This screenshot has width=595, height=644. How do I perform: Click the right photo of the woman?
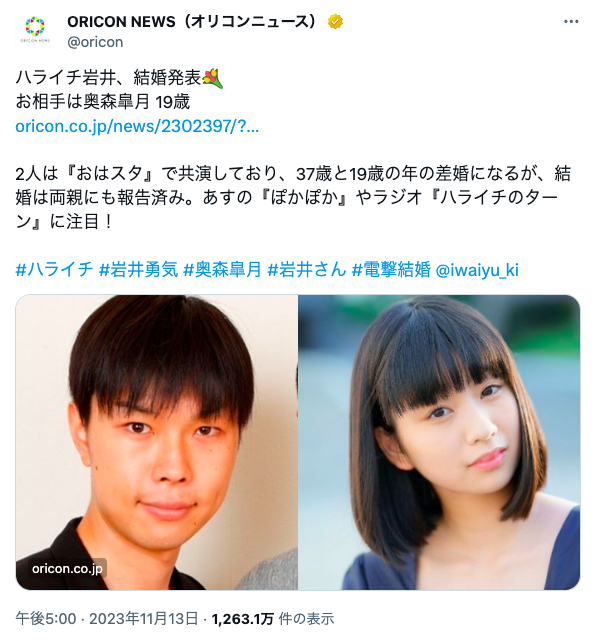439,442
